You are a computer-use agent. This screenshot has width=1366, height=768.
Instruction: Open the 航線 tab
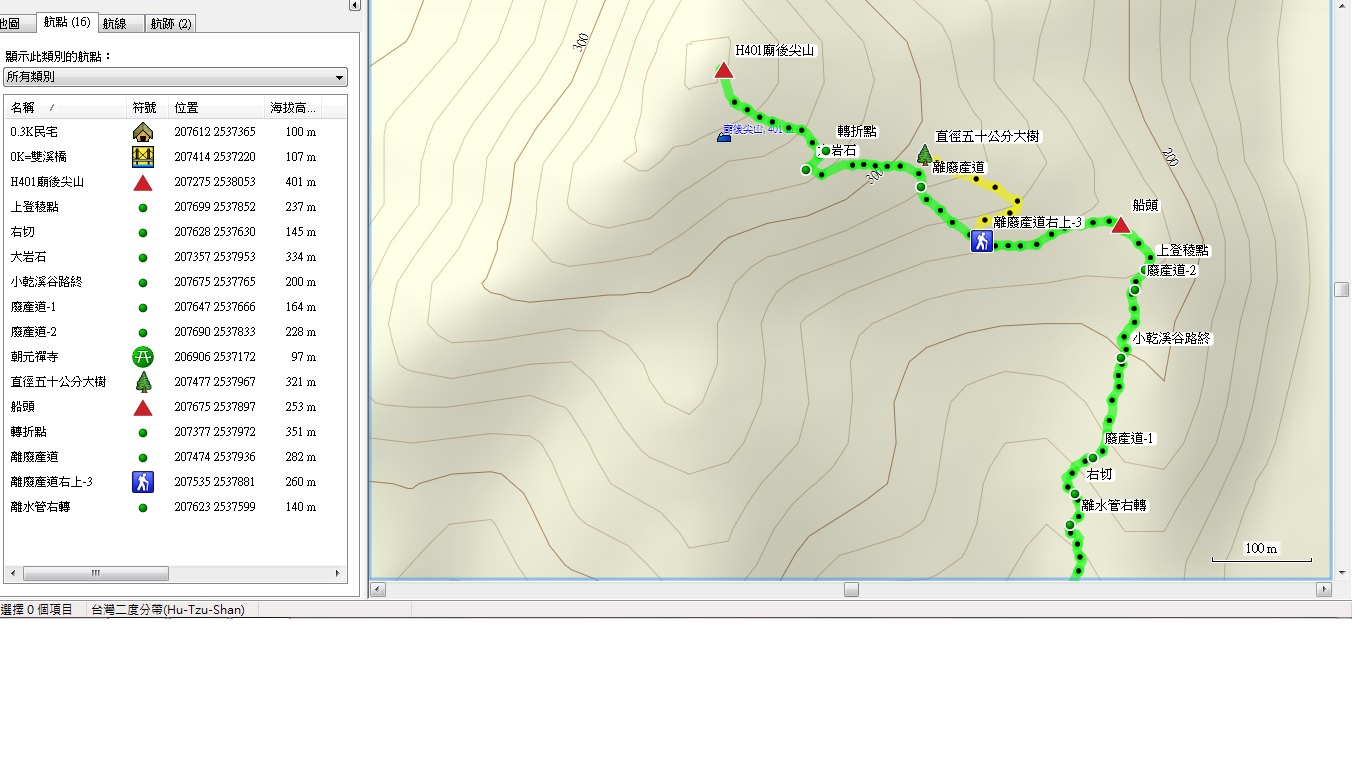[x=122, y=23]
